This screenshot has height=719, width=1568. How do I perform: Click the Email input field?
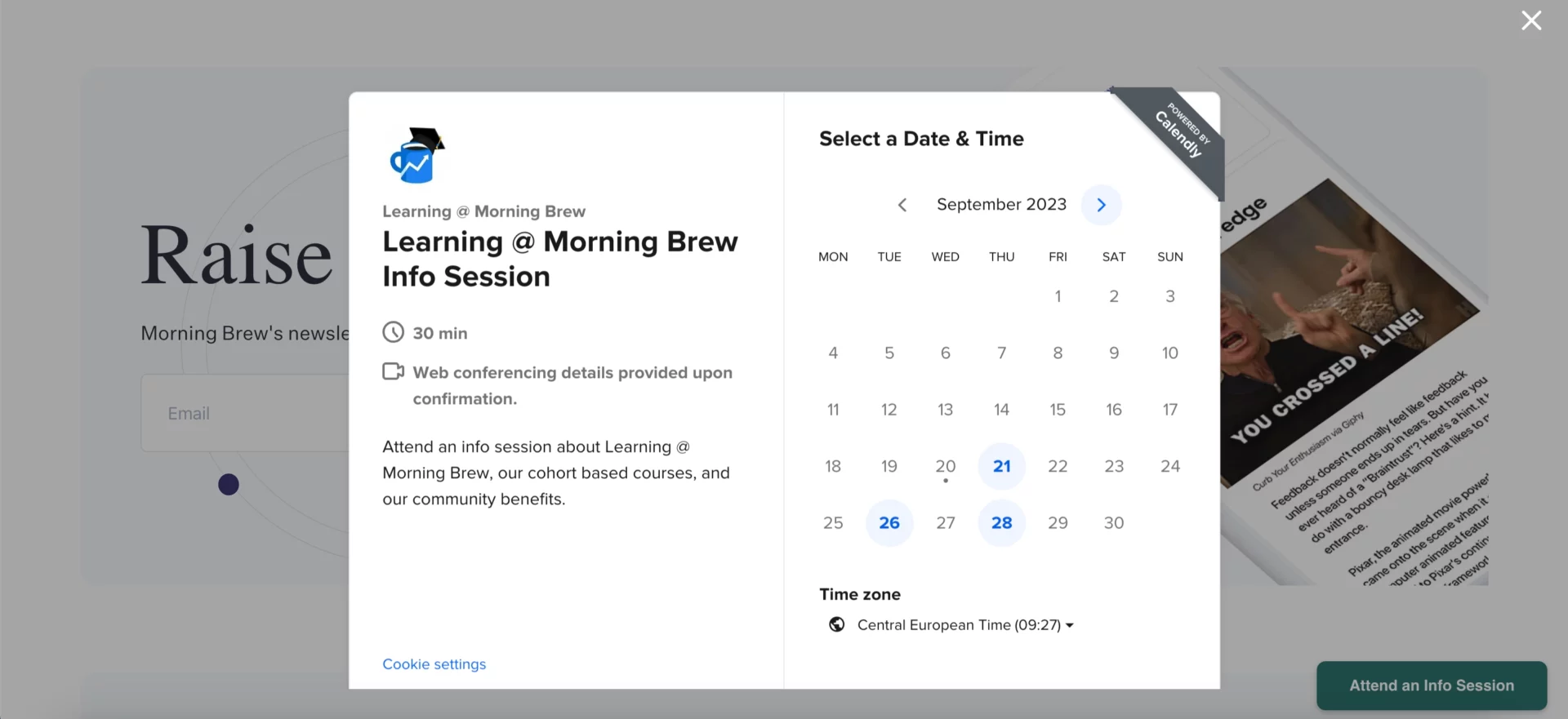[245, 413]
